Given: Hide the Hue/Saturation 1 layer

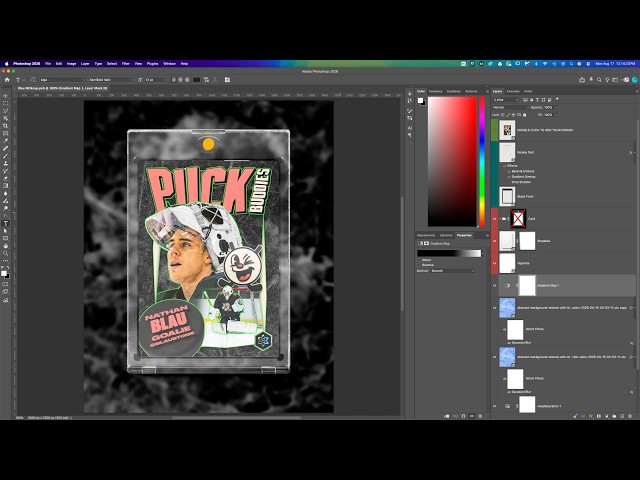Looking at the screenshot, I should pyautogui.click(x=494, y=406).
